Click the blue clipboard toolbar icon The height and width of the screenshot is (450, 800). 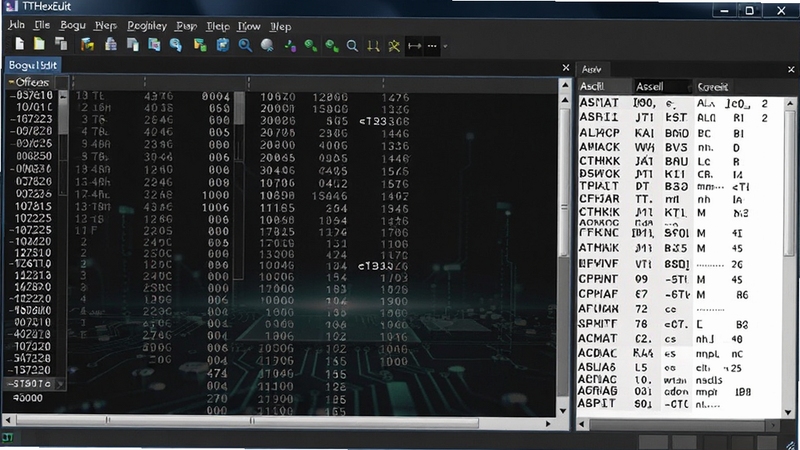pyautogui.click(x=223, y=45)
